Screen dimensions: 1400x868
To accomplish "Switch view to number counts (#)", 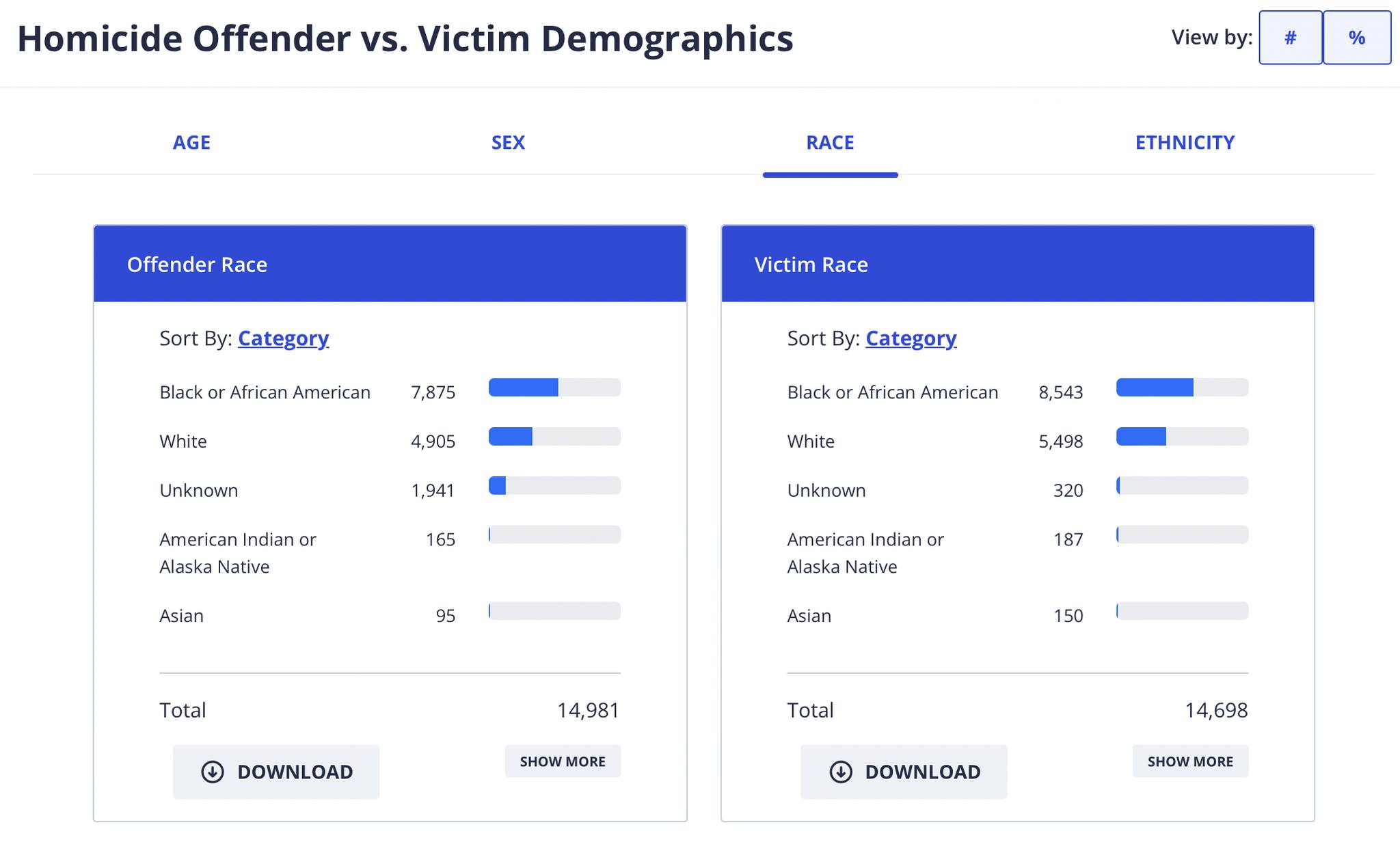I will [1290, 38].
